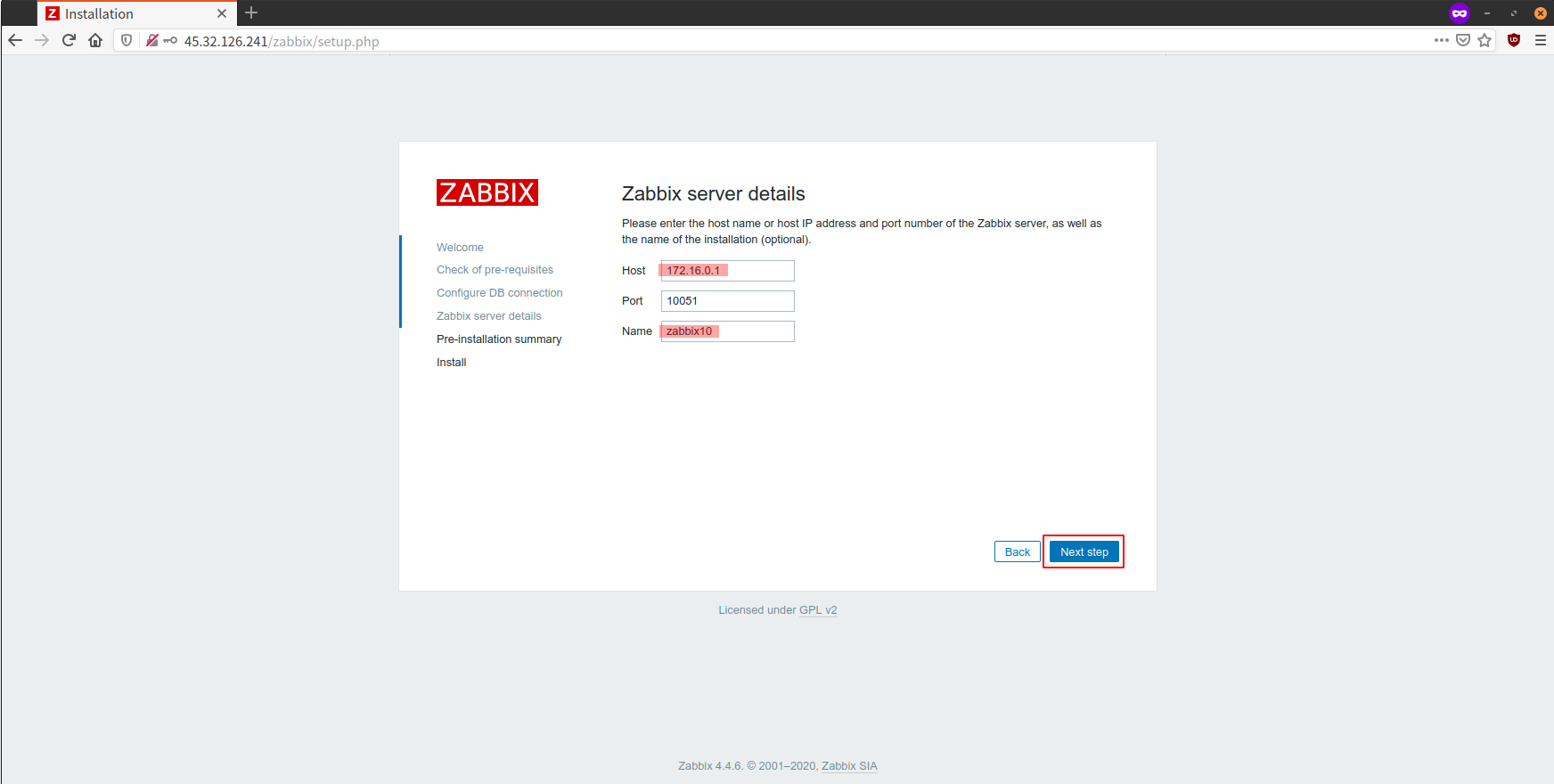Select the Welcome setup step

click(x=460, y=248)
